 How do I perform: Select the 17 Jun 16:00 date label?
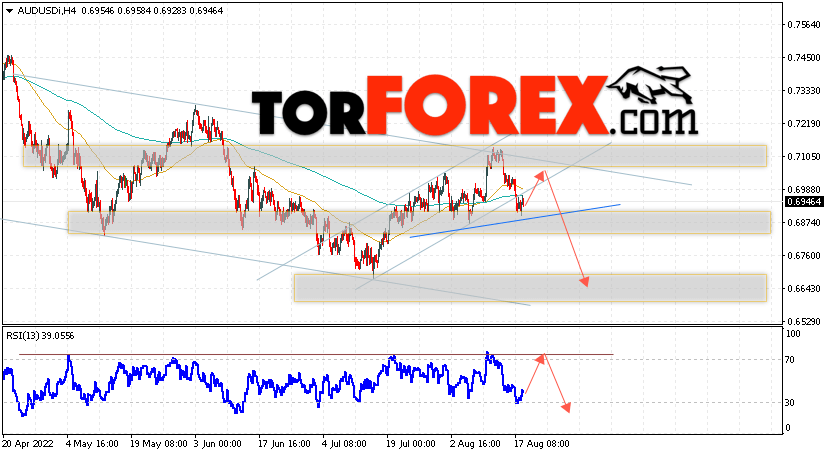pyautogui.click(x=284, y=444)
